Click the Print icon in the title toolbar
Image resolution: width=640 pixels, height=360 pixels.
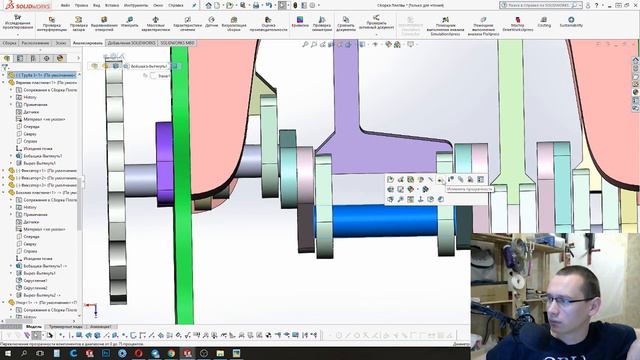tap(256, 5)
